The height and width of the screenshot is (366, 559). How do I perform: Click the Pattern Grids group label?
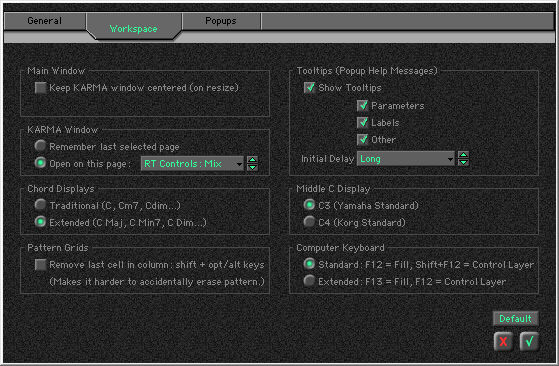tap(58, 248)
